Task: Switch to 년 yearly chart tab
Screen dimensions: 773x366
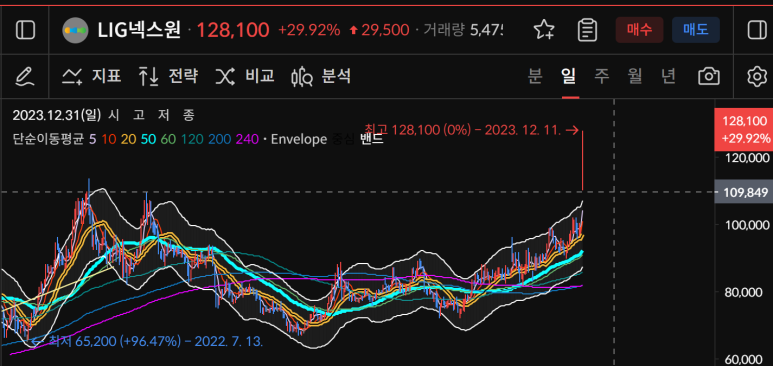Action: click(668, 76)
